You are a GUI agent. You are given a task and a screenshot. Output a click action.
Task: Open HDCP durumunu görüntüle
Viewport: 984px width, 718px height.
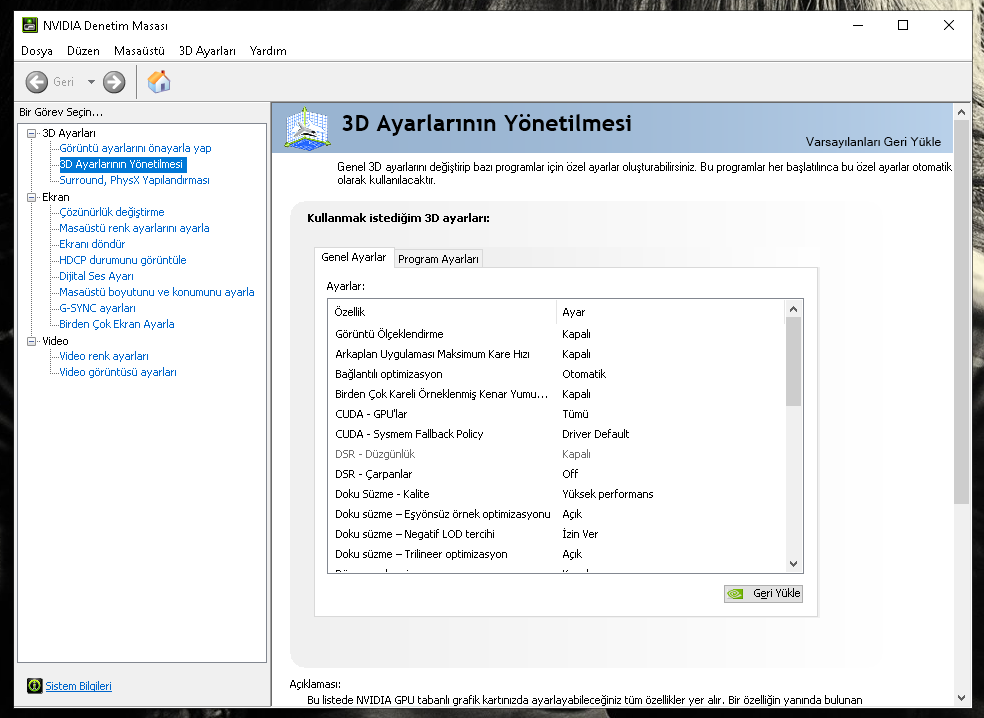tap(122, 260)
